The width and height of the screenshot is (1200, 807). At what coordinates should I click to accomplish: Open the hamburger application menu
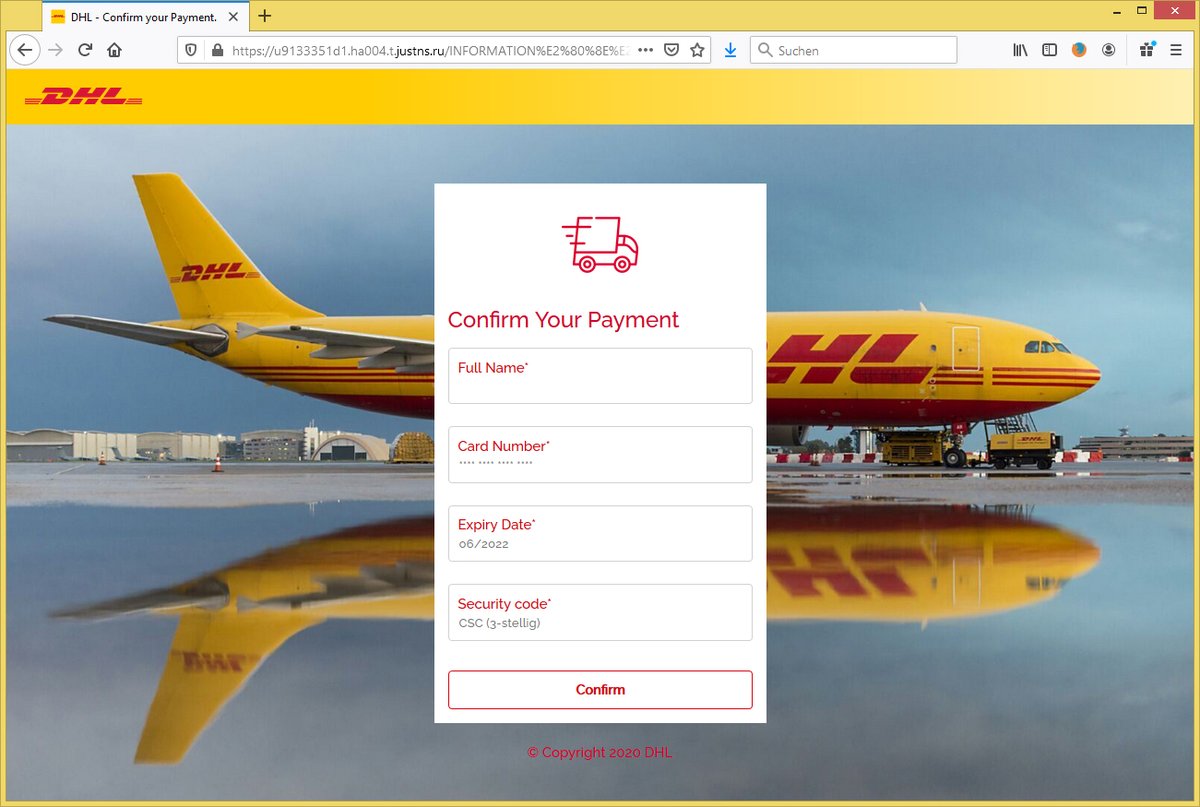[x=1176, y=50]
